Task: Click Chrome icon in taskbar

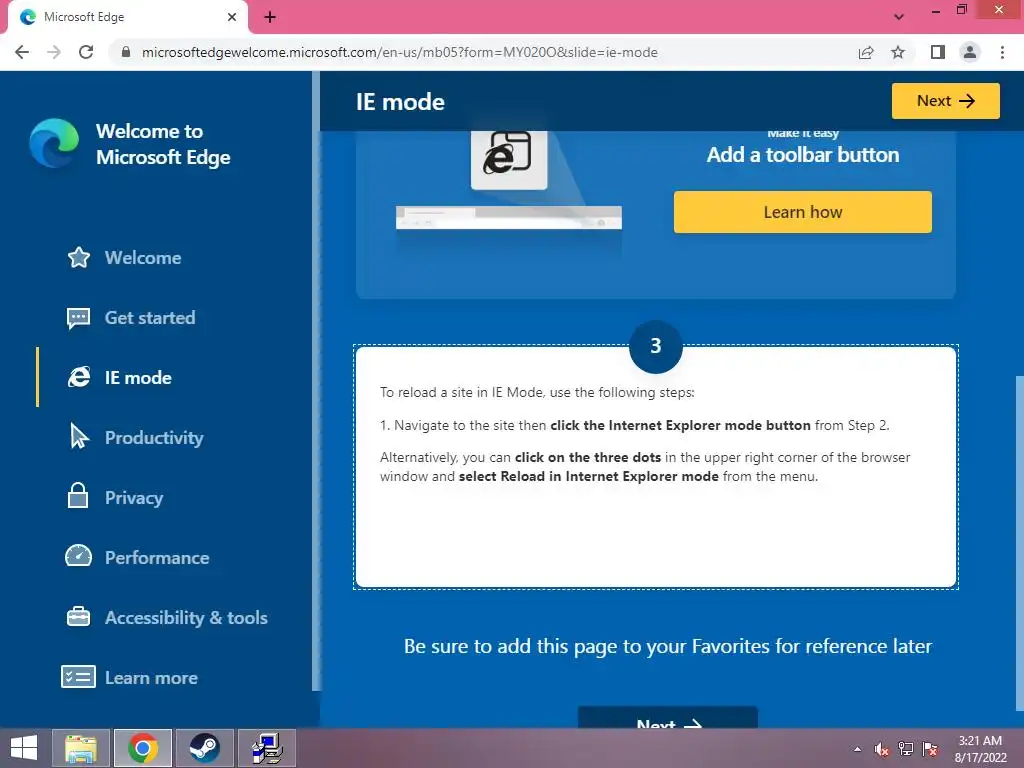Action: 143,748
